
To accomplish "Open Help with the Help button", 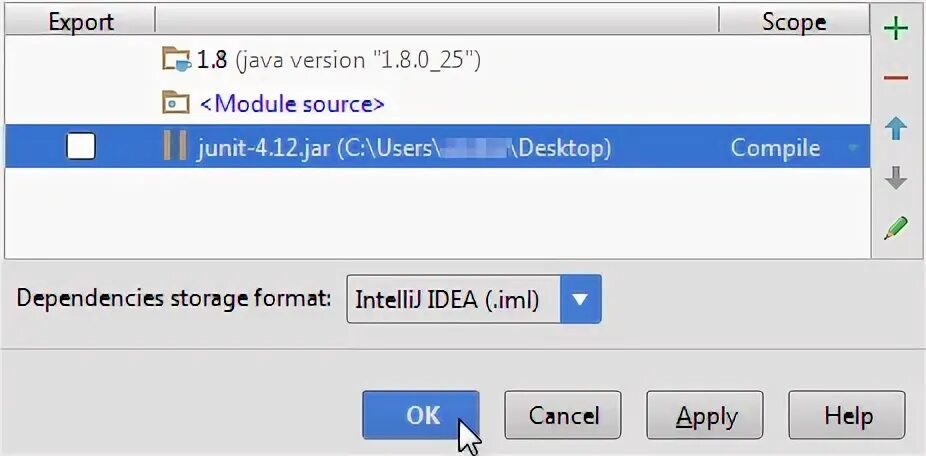I will click(847, 415).
